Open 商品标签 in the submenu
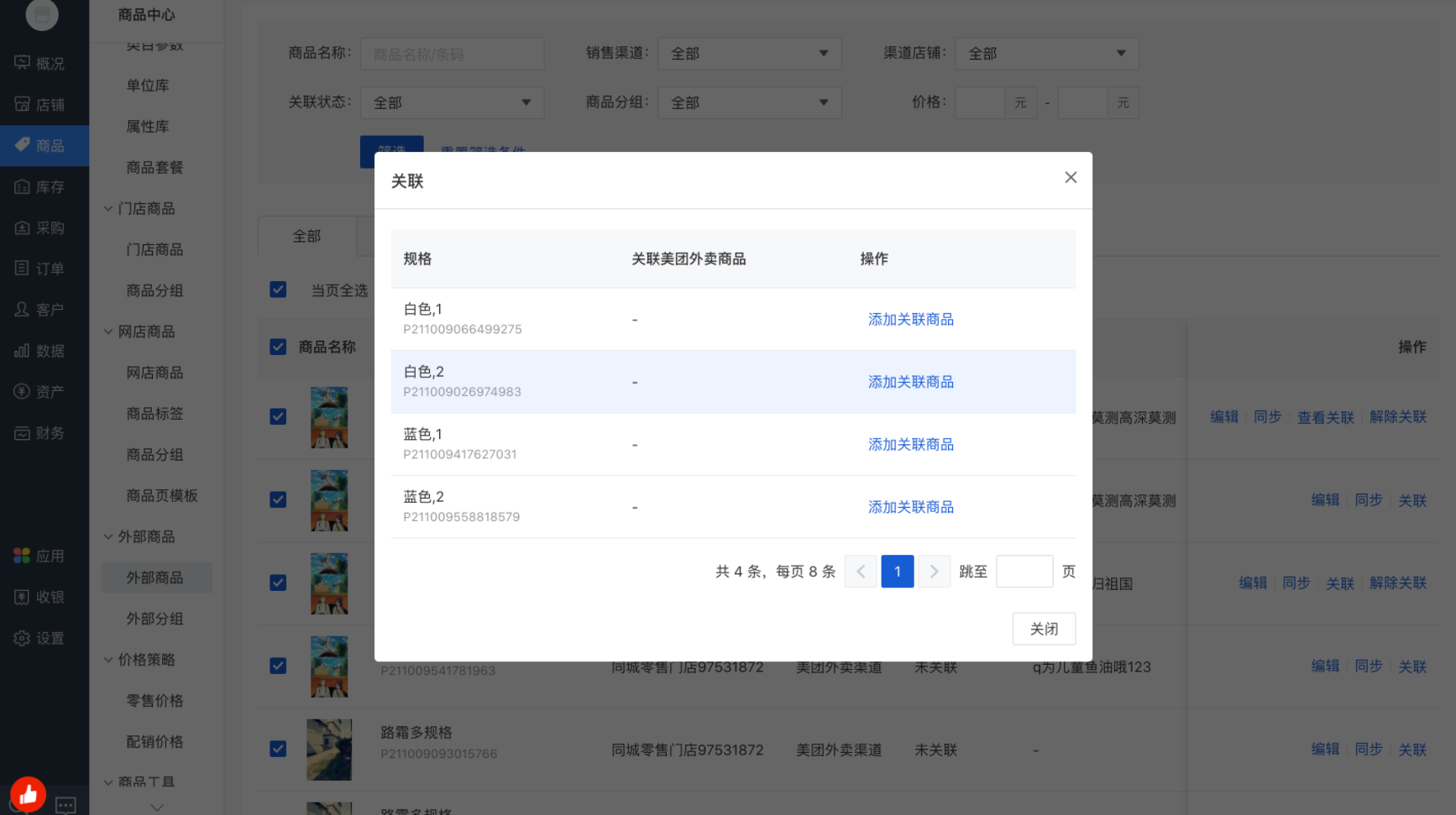This screenshot has width=1456, height=815. (x=155, y=413)
